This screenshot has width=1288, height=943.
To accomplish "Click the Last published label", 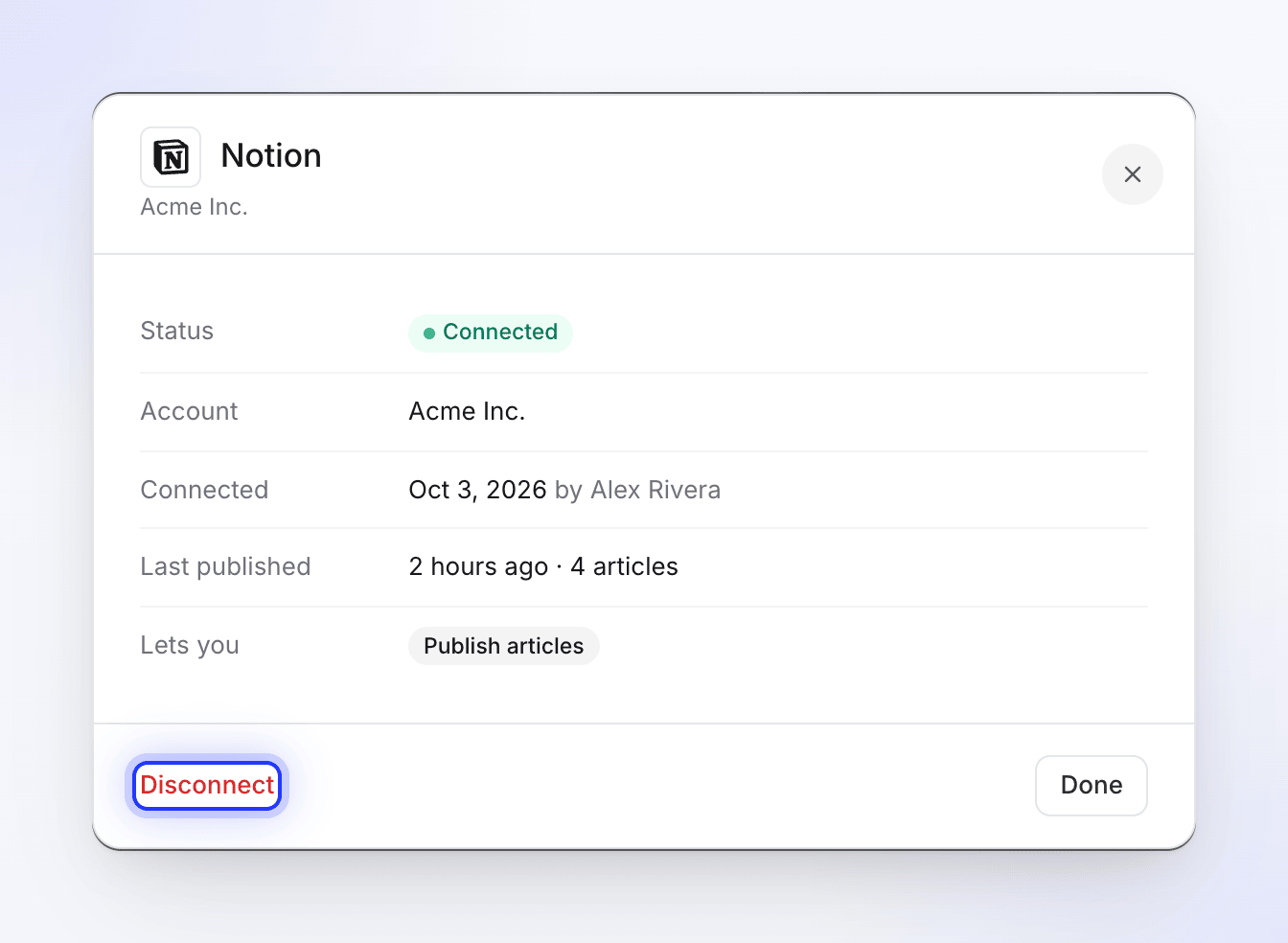I will coord(226,567).
